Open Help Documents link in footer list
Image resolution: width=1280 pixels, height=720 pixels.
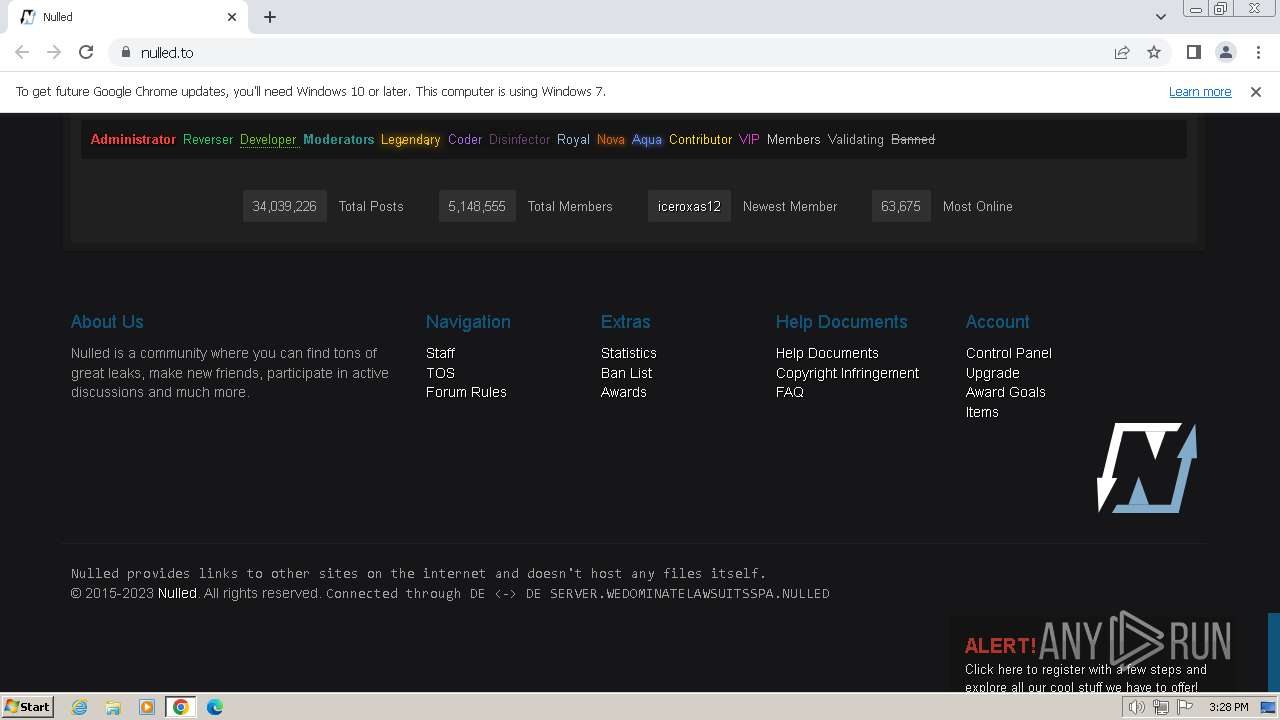pos(827,353)
